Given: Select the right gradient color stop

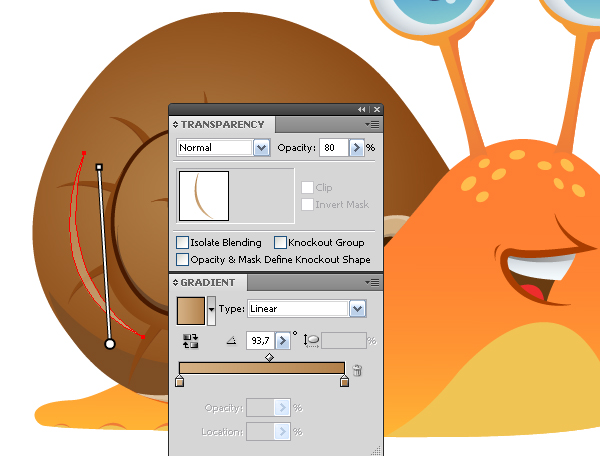Looking at the screenshot, I should (x=344, y=381).
